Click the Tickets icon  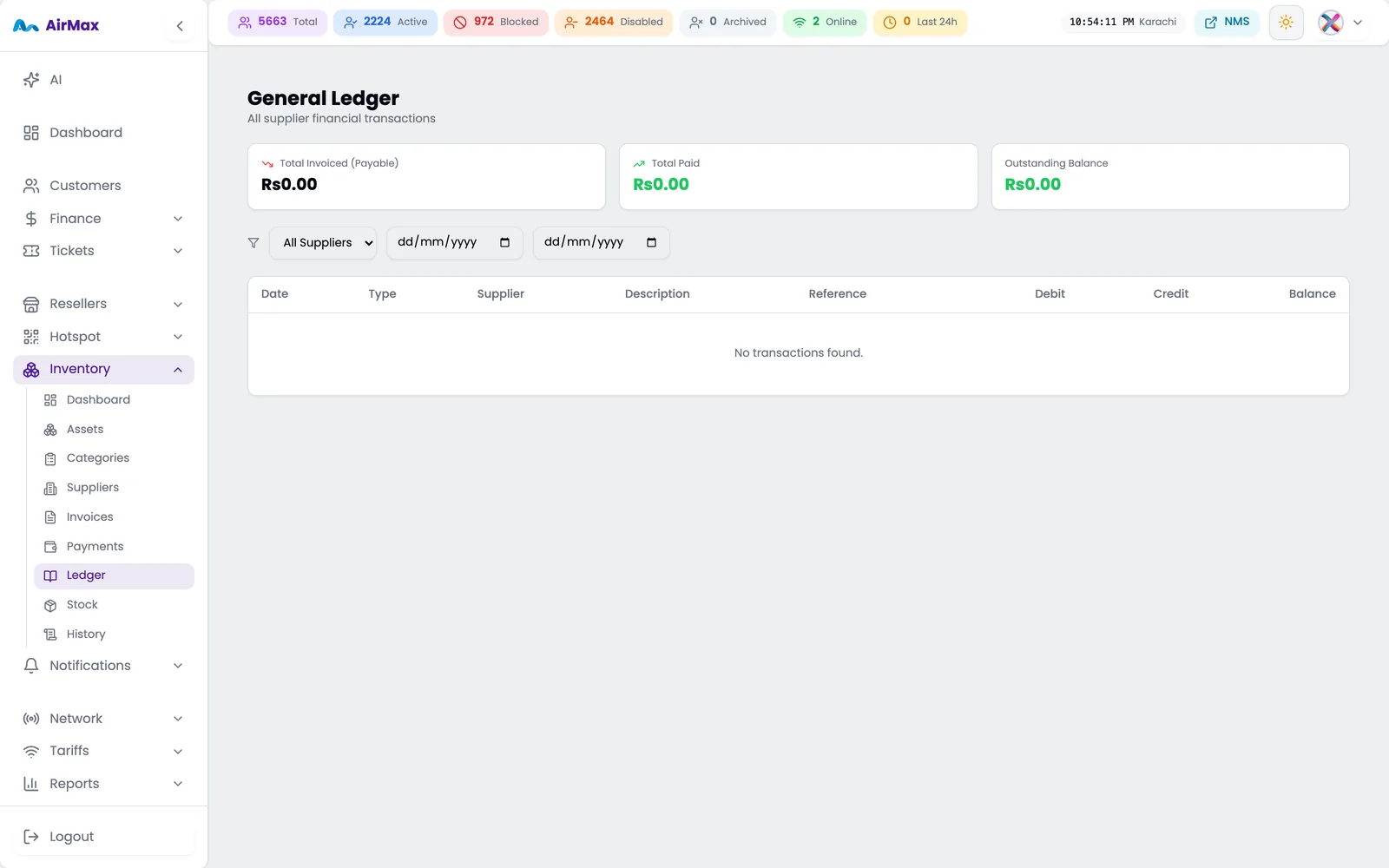31,251
